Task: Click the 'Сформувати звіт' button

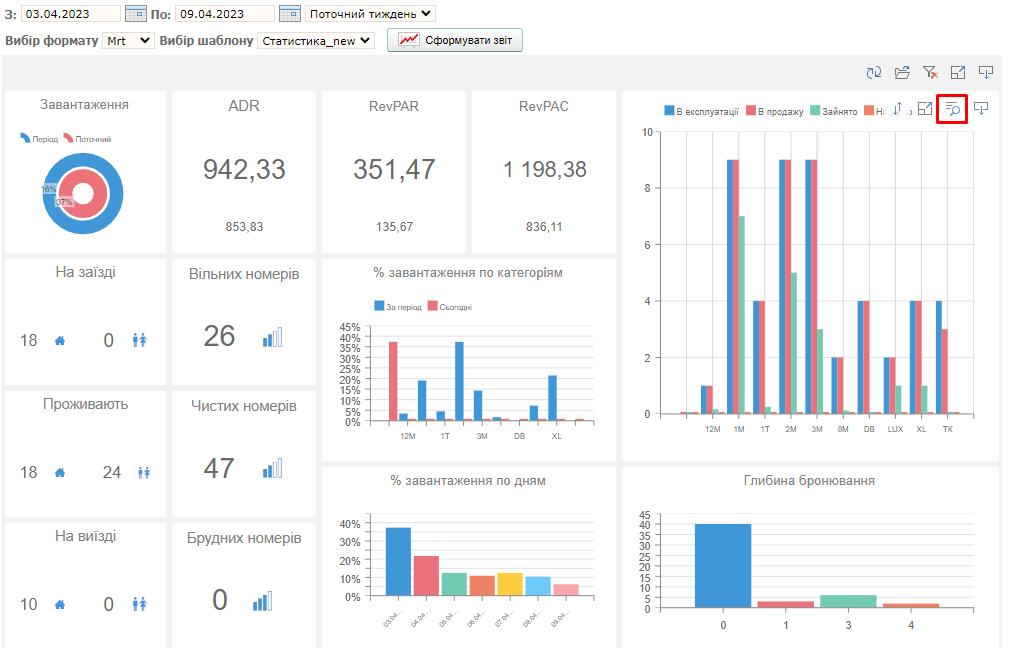Action: pos(455,40)
